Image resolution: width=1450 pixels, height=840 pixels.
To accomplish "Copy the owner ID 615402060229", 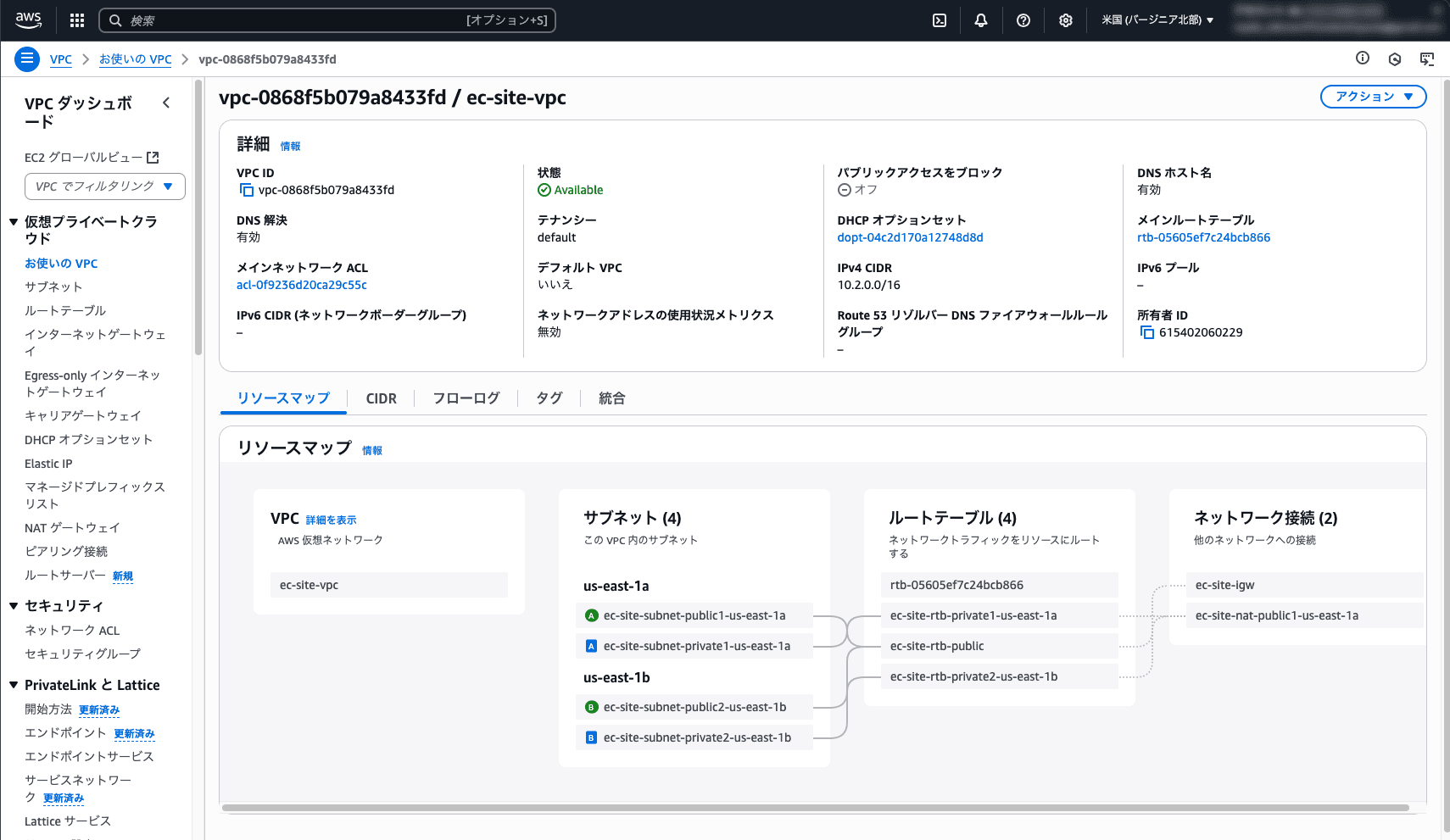I will click(x=1146, y=332).
